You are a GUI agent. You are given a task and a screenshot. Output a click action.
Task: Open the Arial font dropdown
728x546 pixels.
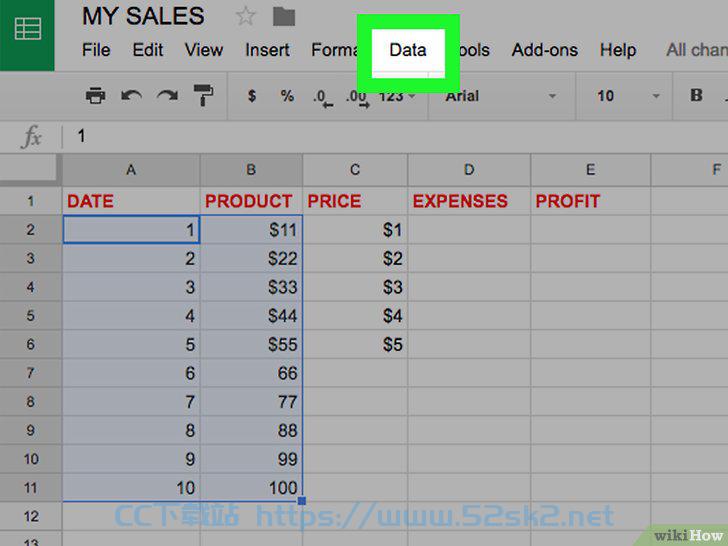pos(500,96)
